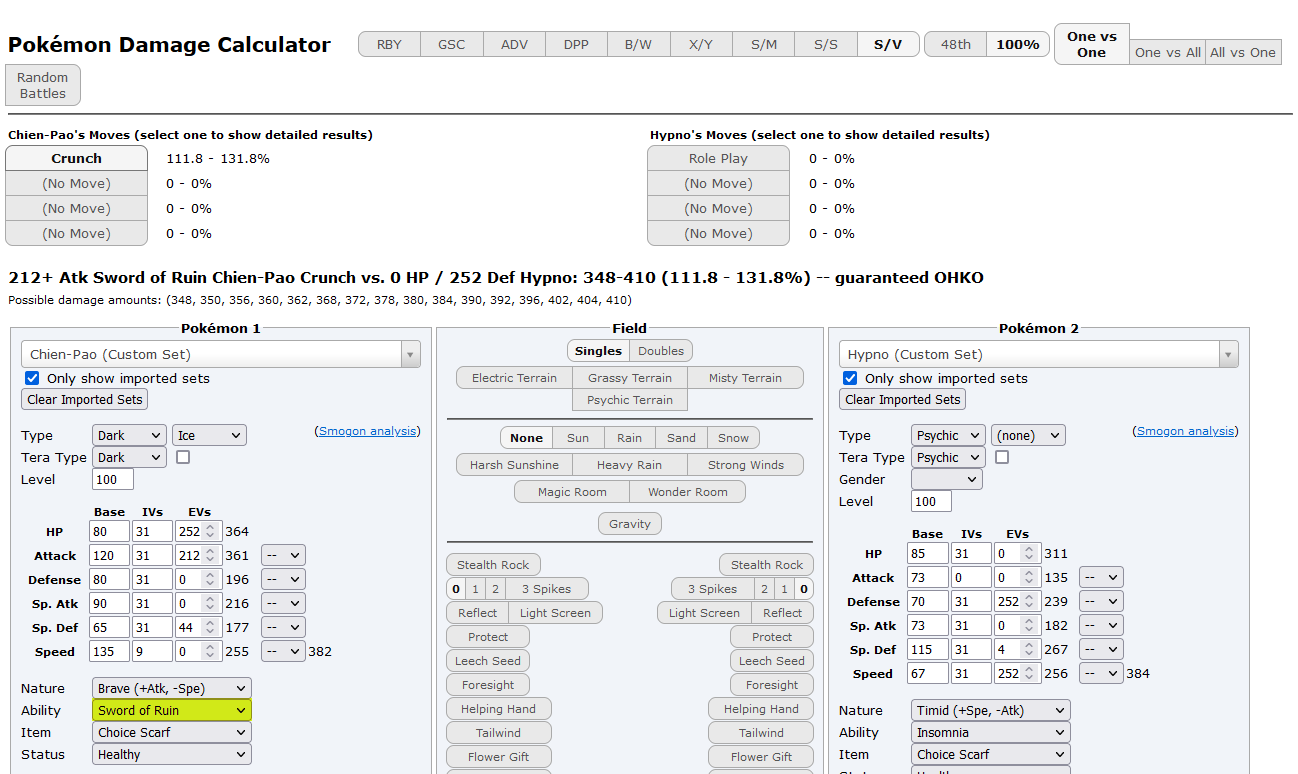Select the Singles battle format
The width and height of the screenshot is (1298, 774).
[x=598, y=351]
